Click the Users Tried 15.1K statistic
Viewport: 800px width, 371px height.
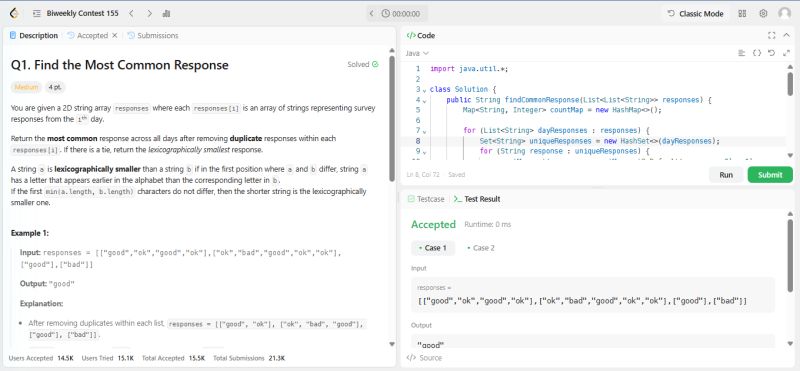click(108, 358)
